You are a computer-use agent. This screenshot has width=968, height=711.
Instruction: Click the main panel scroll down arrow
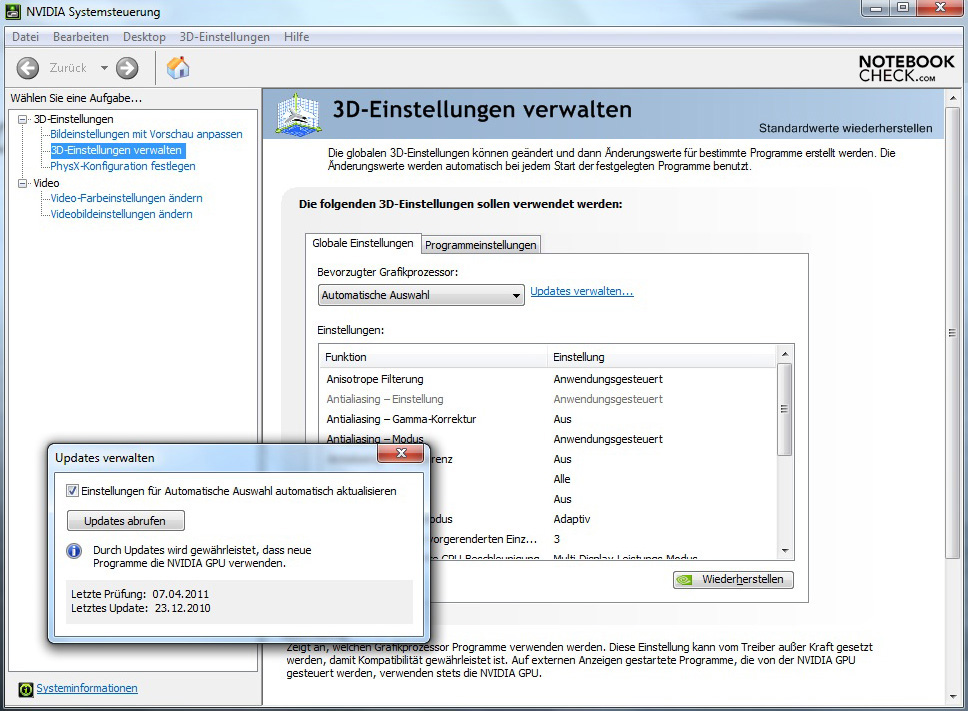pos(953,697)
